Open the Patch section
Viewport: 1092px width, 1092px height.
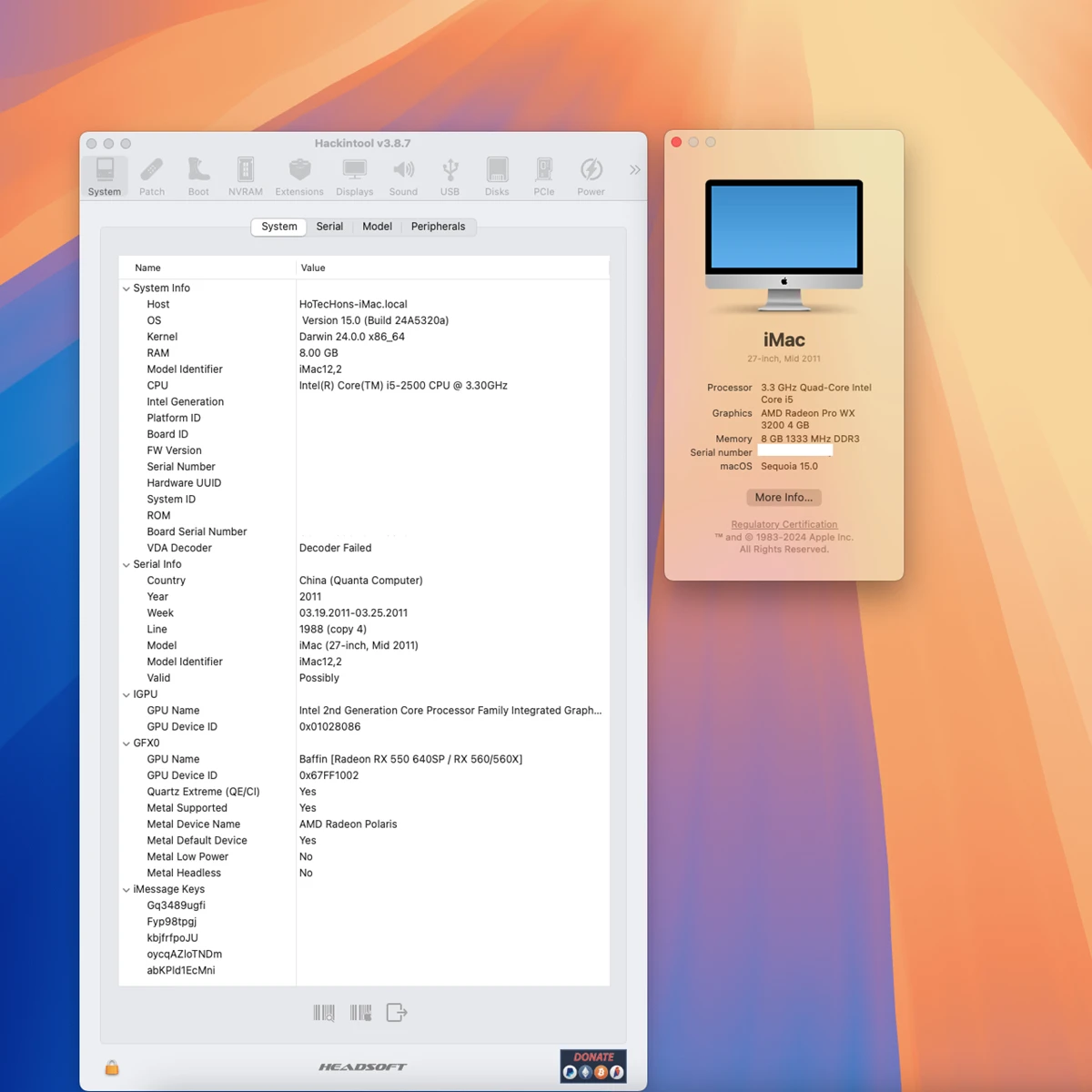click(152, 176)
